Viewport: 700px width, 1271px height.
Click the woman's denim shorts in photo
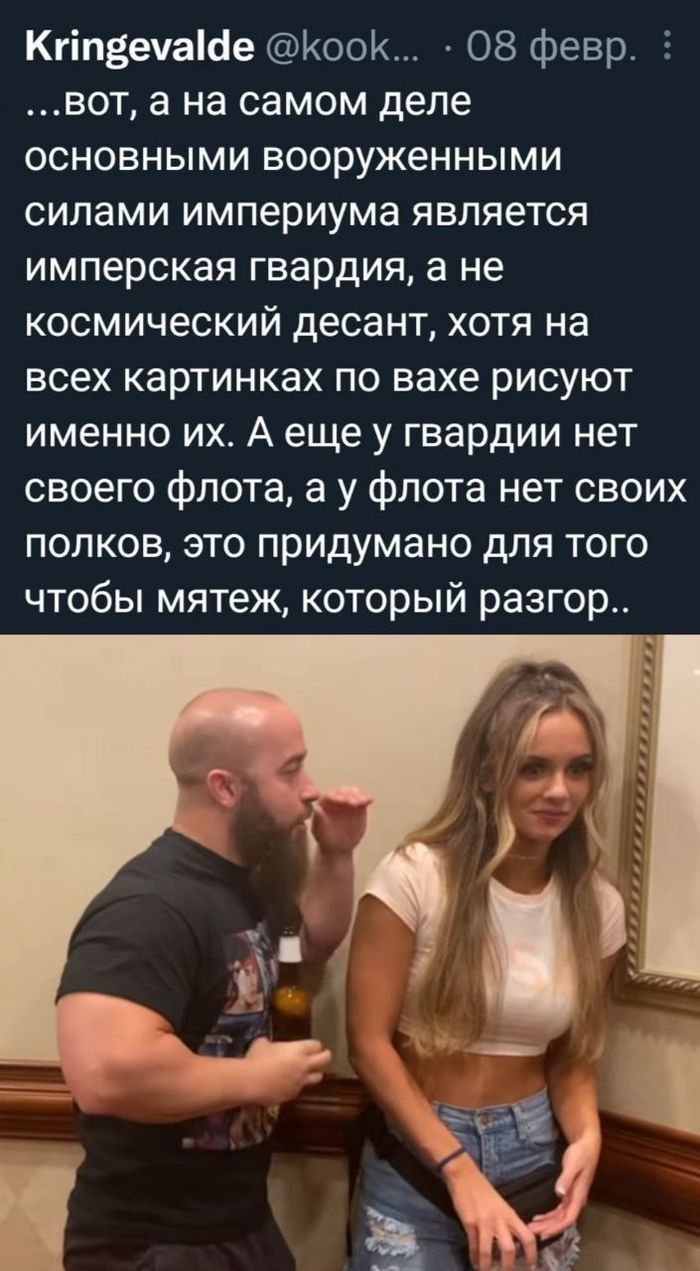click(x=470, y=1180)
